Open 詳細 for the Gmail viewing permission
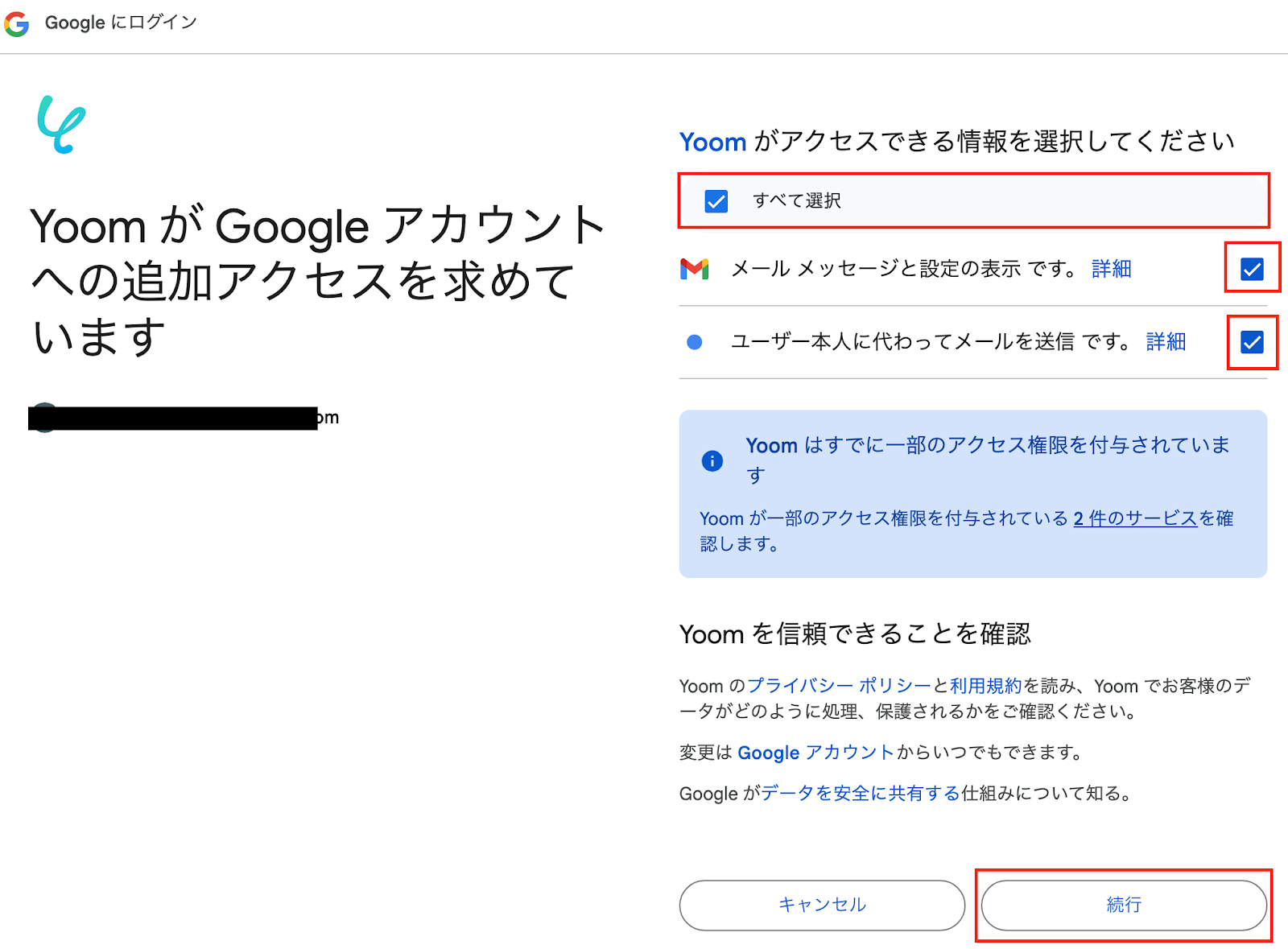The width and height of the screenshot is (1288, 949). tap(1111, 269)
